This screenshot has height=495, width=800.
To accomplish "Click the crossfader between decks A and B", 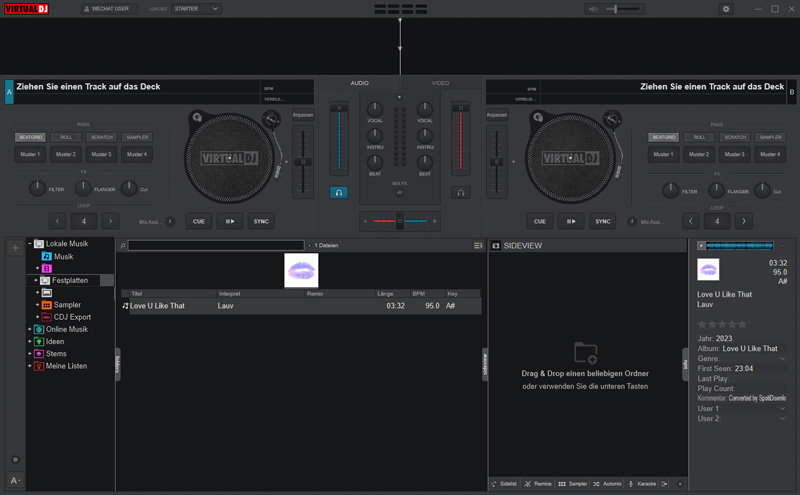I will coord(399,221).
